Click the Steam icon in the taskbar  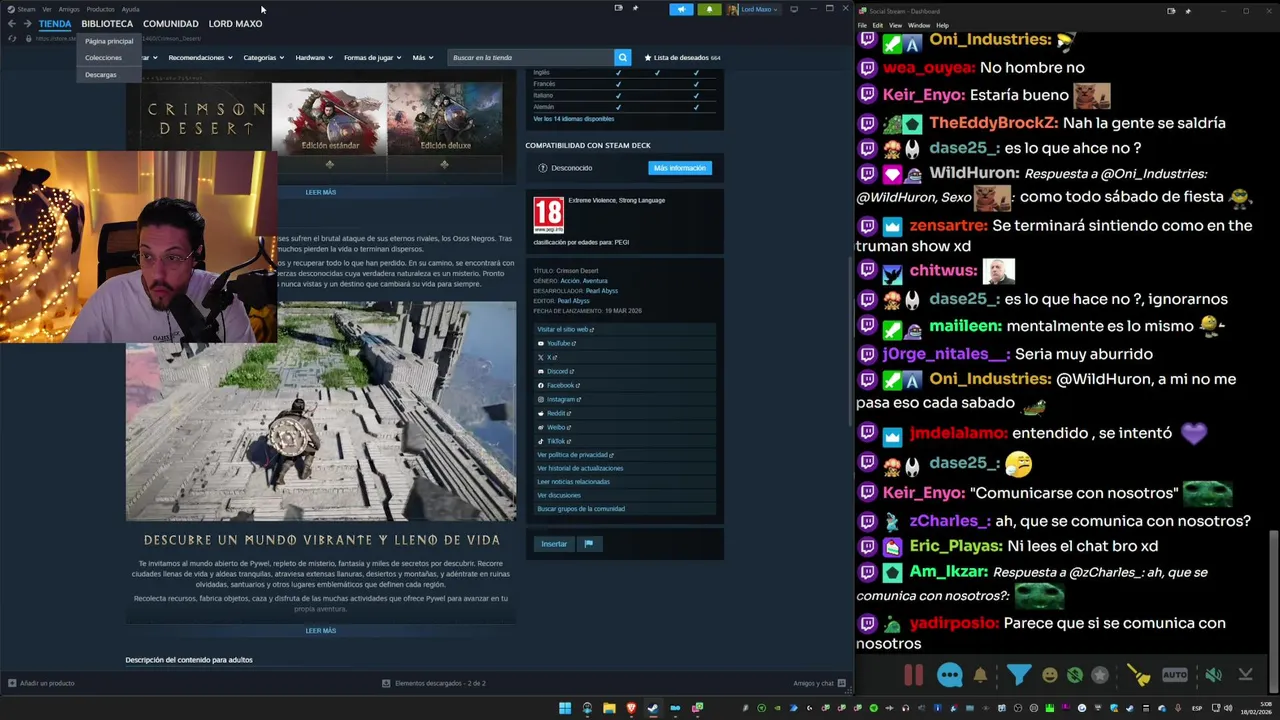coord(653,708)
